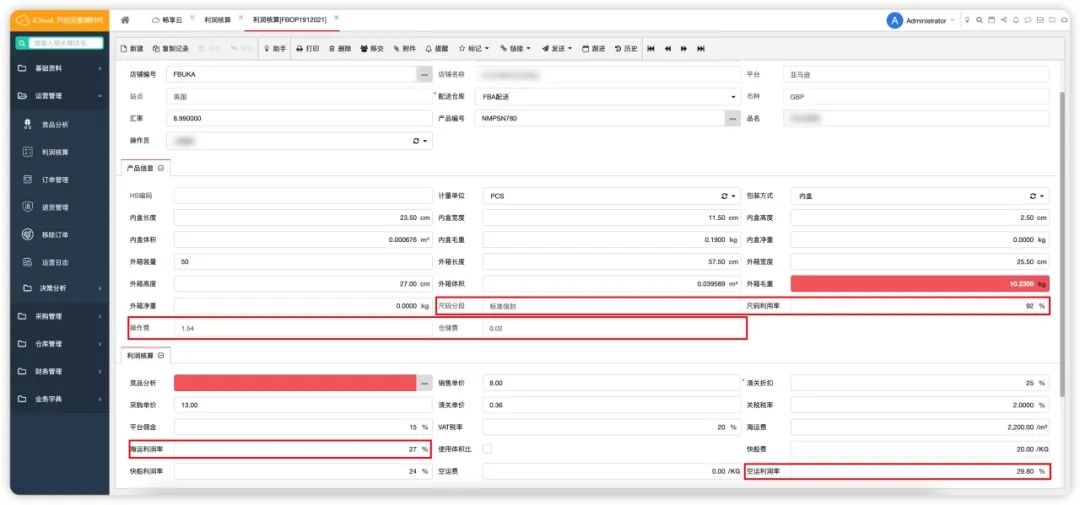Open the calendar icon in top-right header

point(990,20)
